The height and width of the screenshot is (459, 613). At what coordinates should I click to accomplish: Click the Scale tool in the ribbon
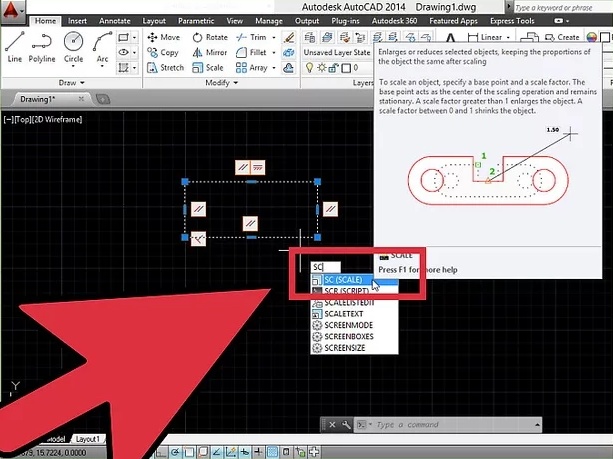coord(208,68)
